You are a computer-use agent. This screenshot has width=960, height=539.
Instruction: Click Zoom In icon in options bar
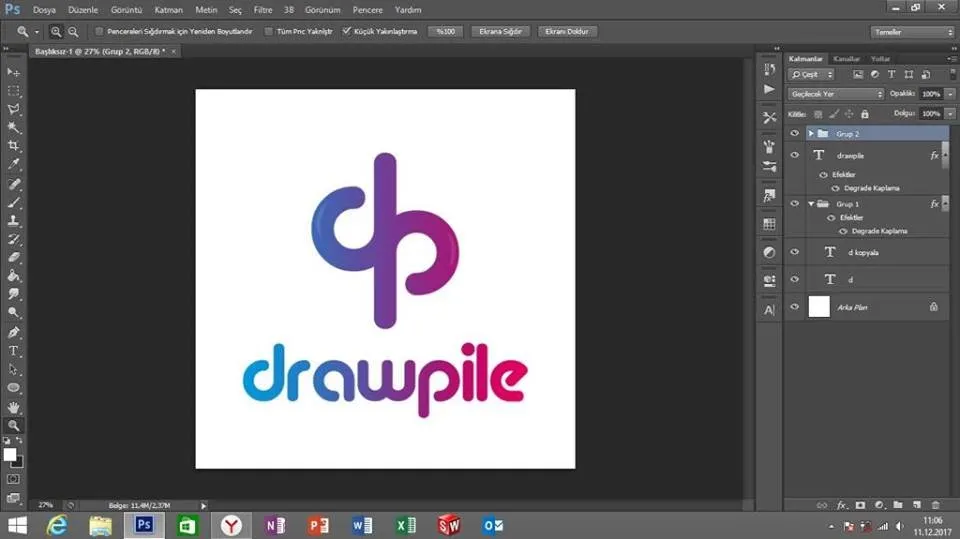click(x=56, y=31)
